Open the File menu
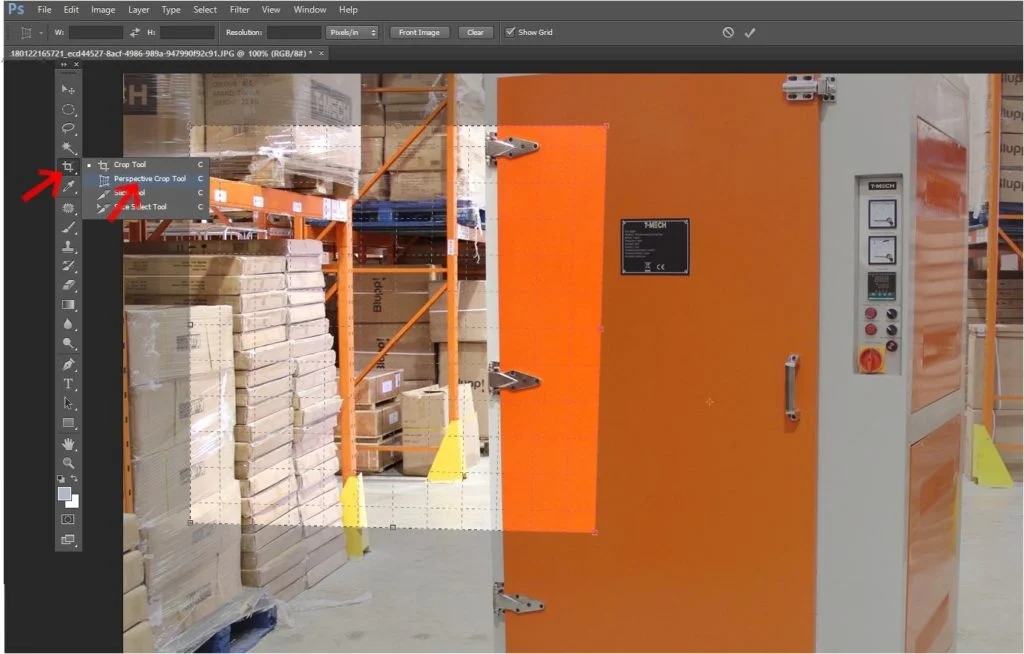Screen dimensions: 1024x654 [x=44, y=10]
